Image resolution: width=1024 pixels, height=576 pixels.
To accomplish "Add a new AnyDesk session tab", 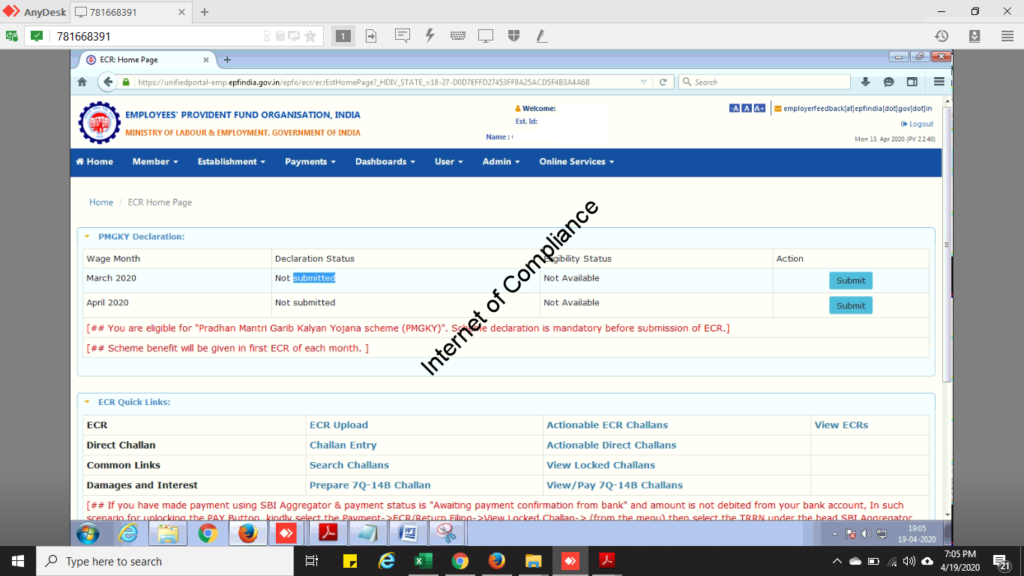I will click(204, 12).
